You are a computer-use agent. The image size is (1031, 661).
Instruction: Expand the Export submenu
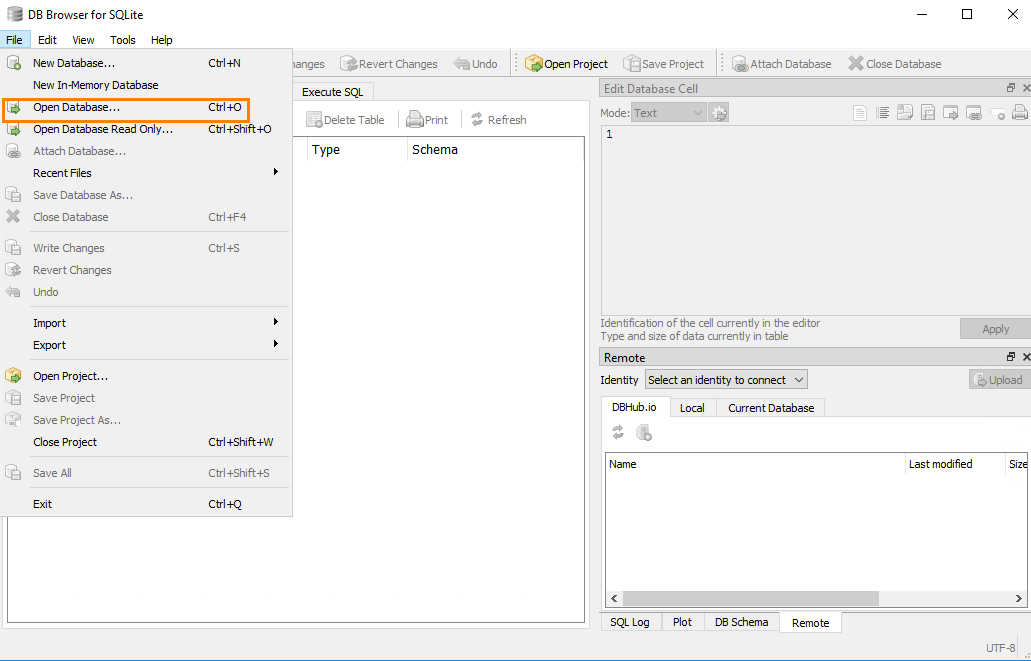pos(147,345)
